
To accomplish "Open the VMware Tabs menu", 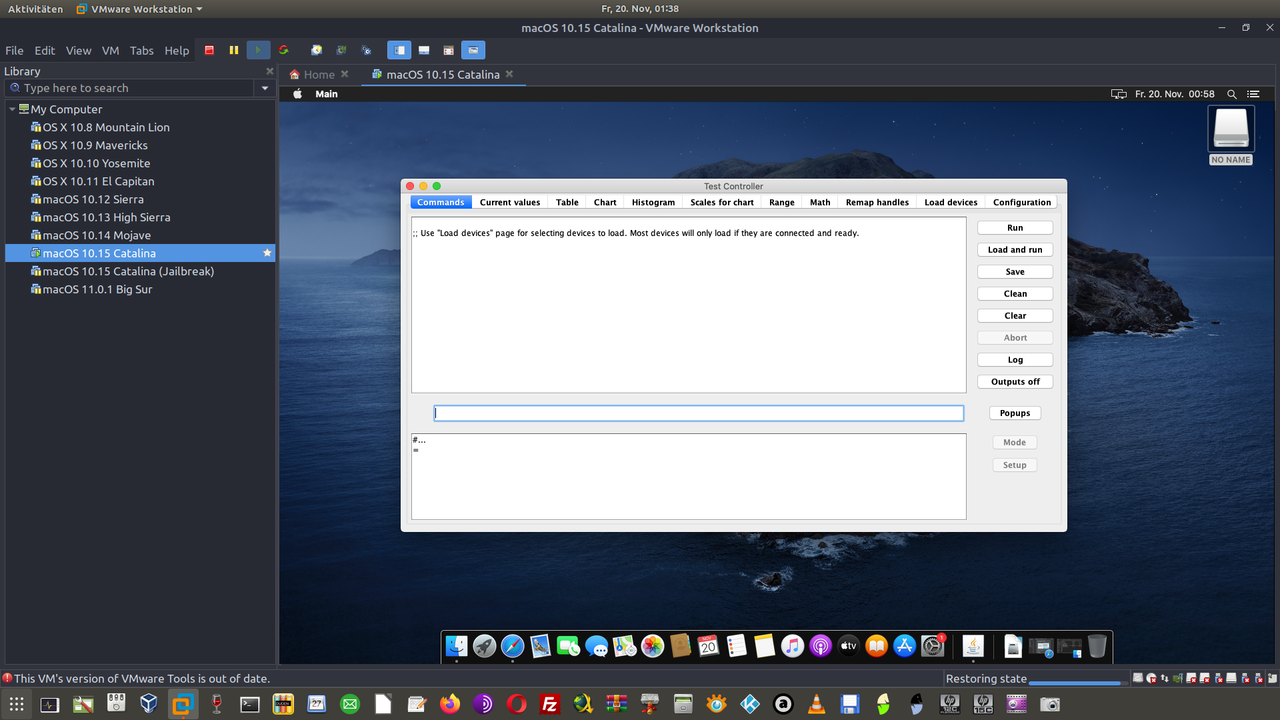I will [x=142, y=51].
